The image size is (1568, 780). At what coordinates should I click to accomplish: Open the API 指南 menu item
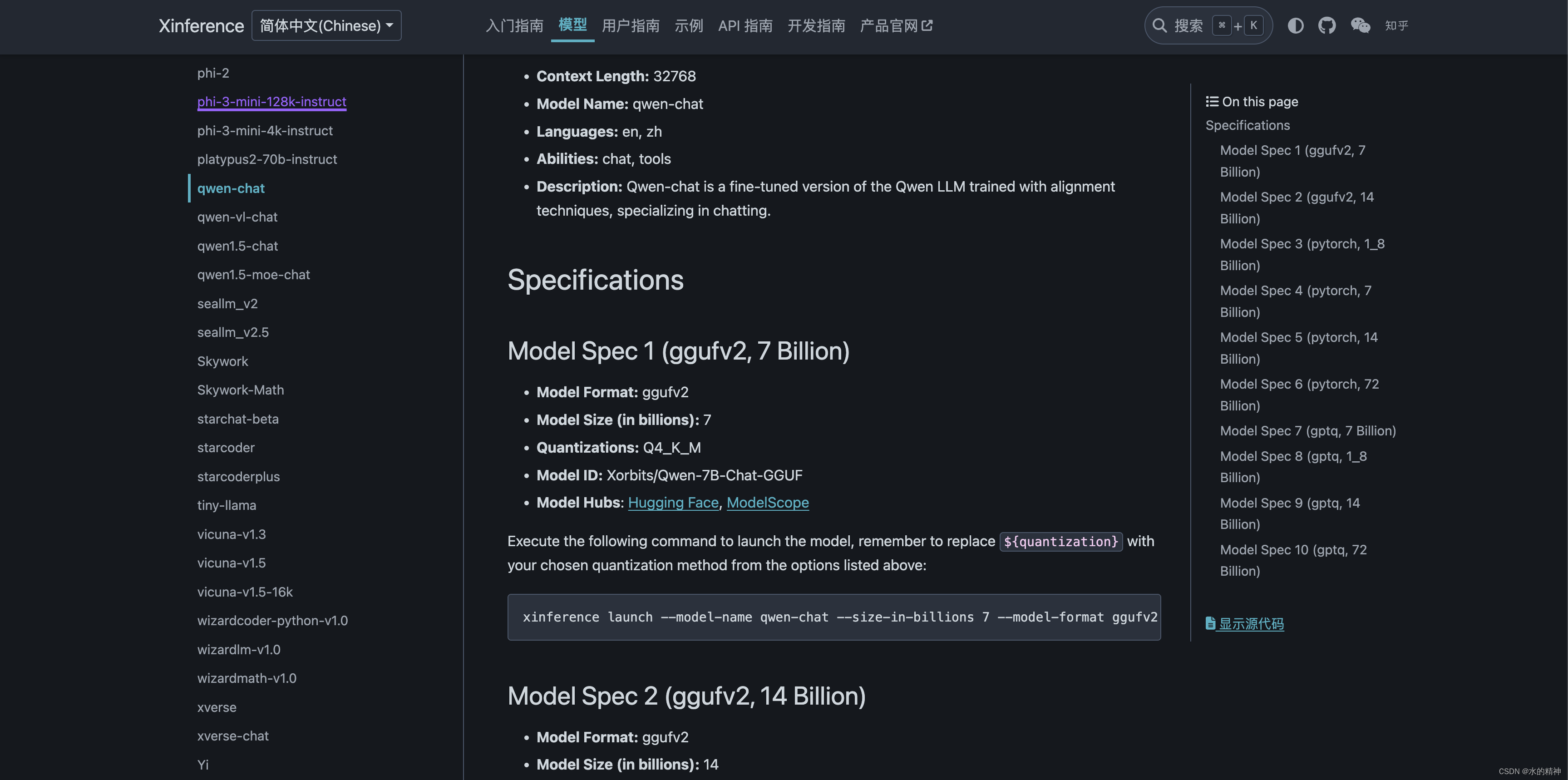pos(745,25)
